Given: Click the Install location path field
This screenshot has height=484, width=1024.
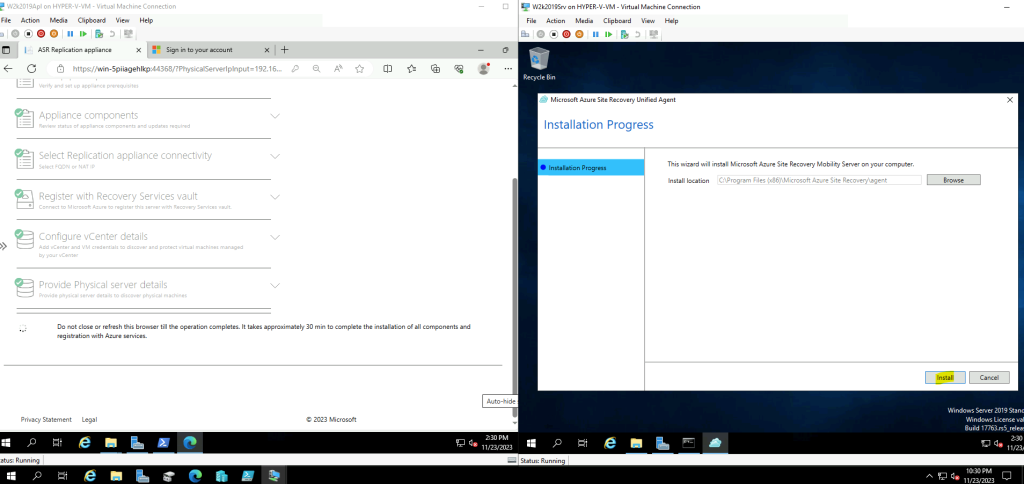Looking at the screenshot, I should pos(819,180).
